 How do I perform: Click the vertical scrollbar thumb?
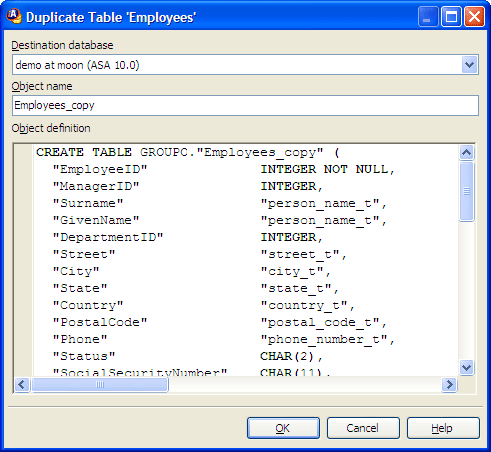pos(466,191)
